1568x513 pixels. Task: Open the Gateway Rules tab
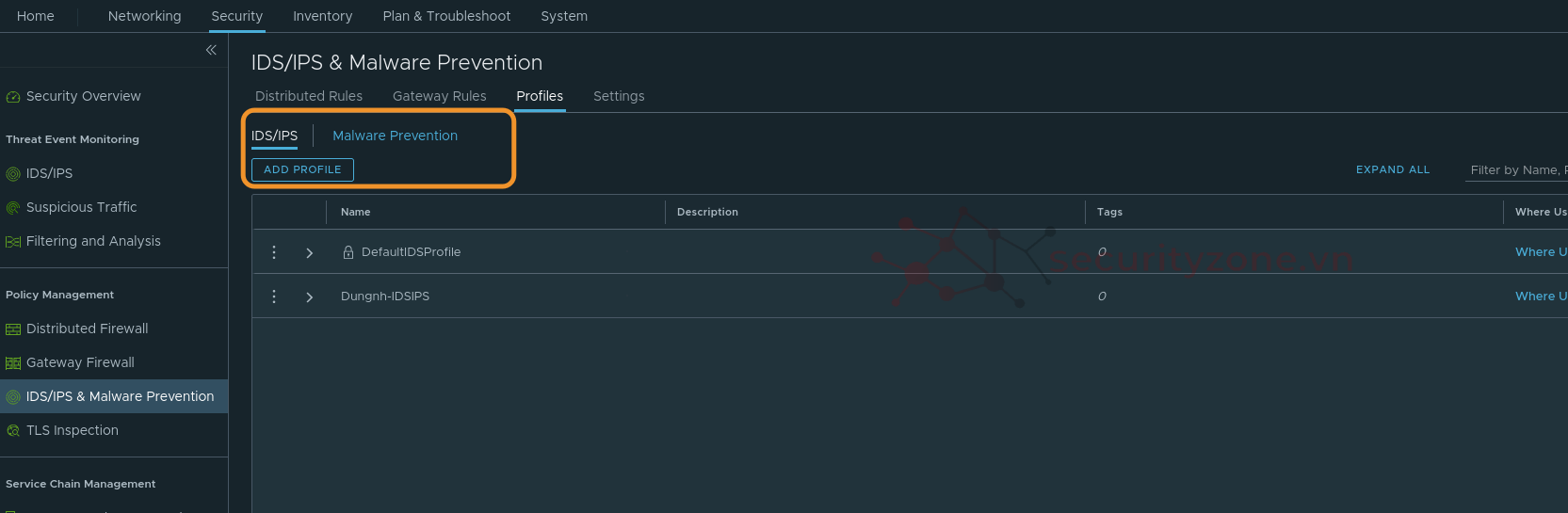(x=439, y=96)
